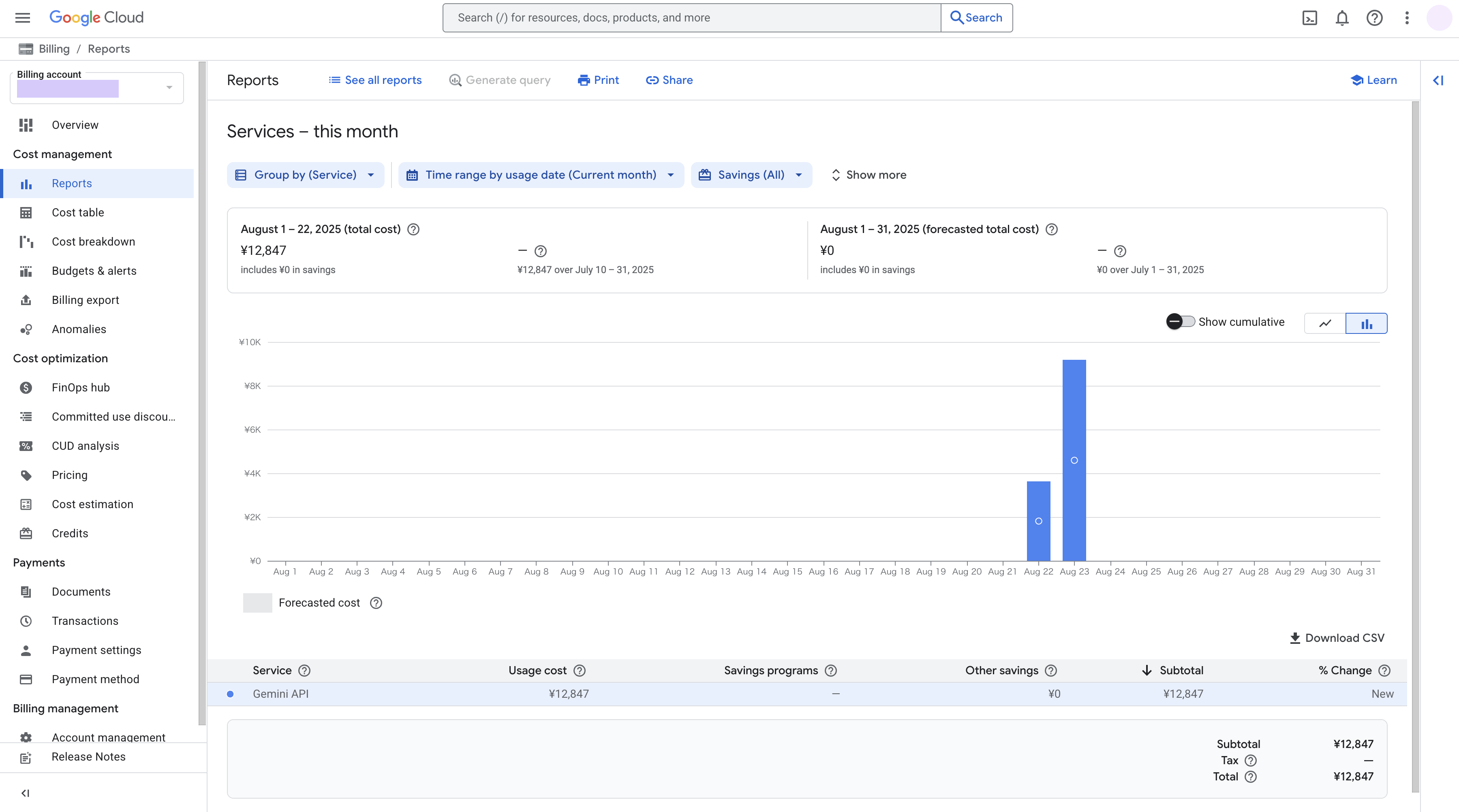
Task: Activate Cloud Shell terminal icon
Action: point(1309,17)
